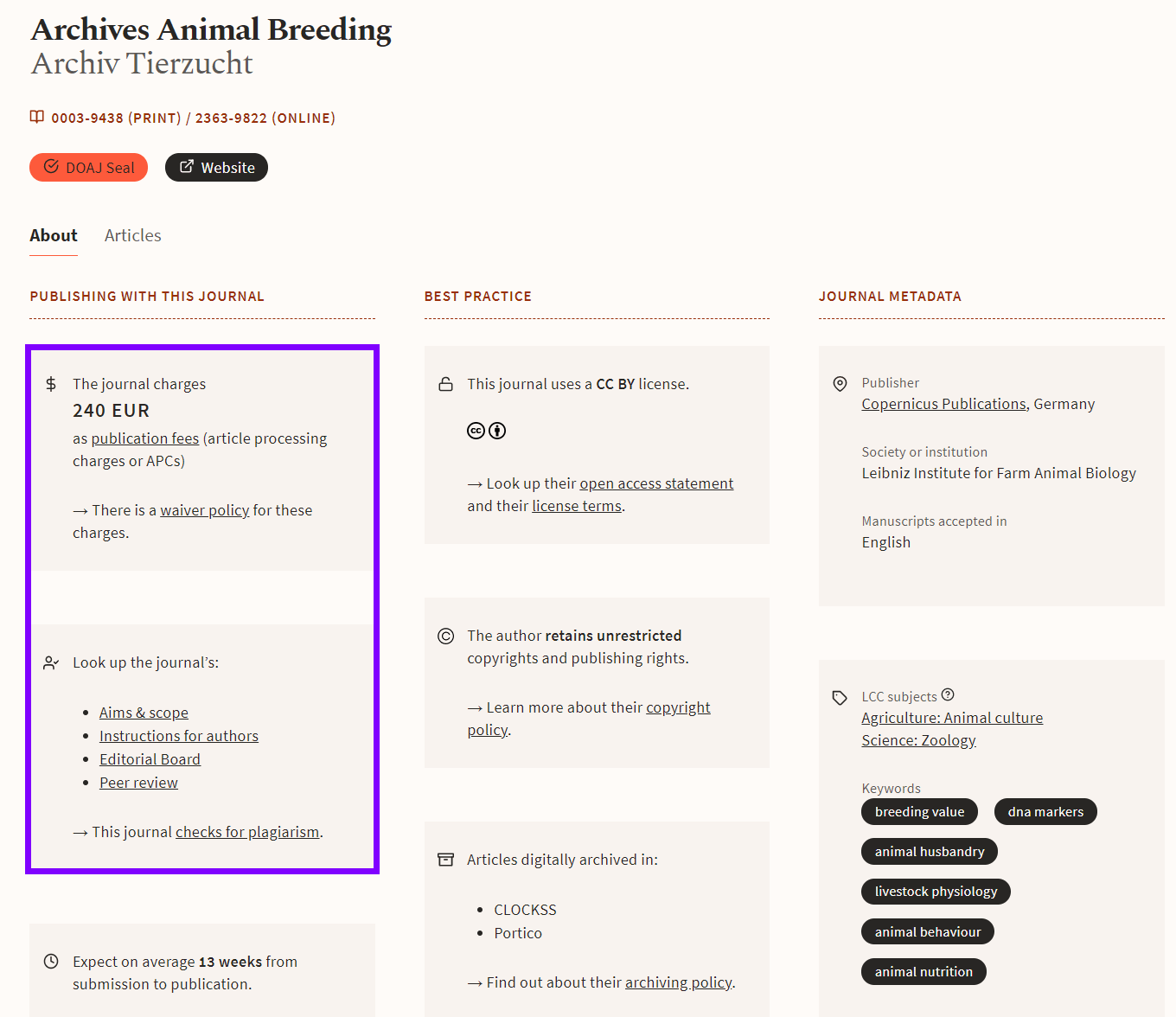Click the open padlock license icon
The width and height of the screenshot is (1176, 1017).
coord(445,384)
